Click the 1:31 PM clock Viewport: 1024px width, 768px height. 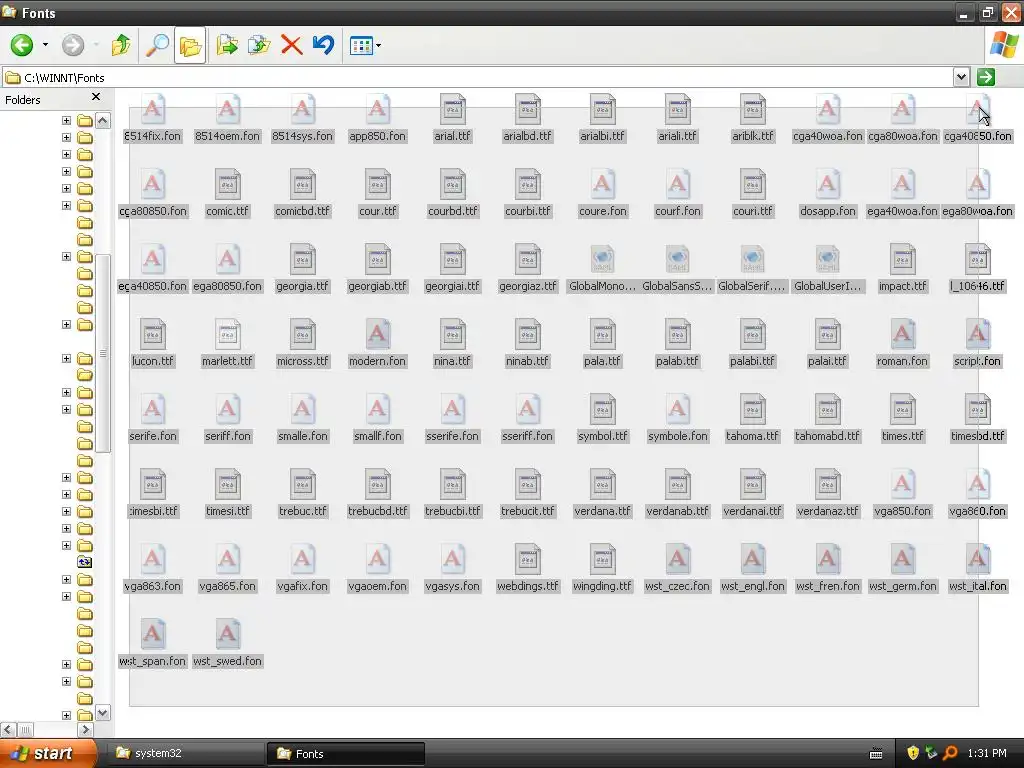click(987, 754)
